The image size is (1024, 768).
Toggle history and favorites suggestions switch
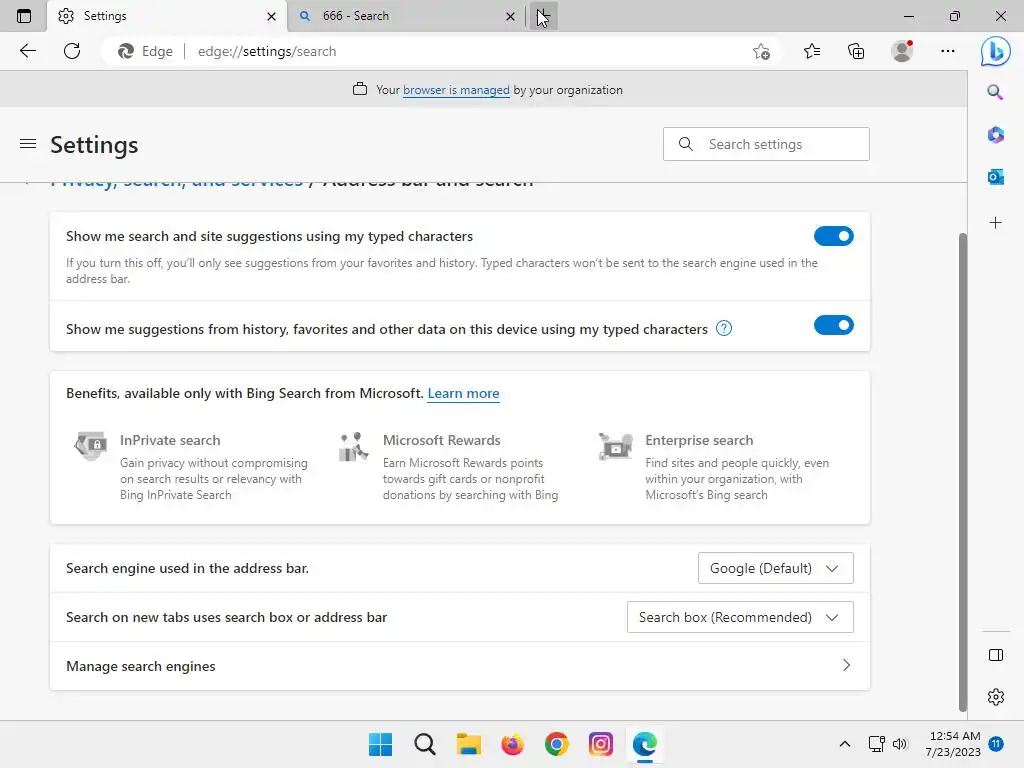pos(833,325)
